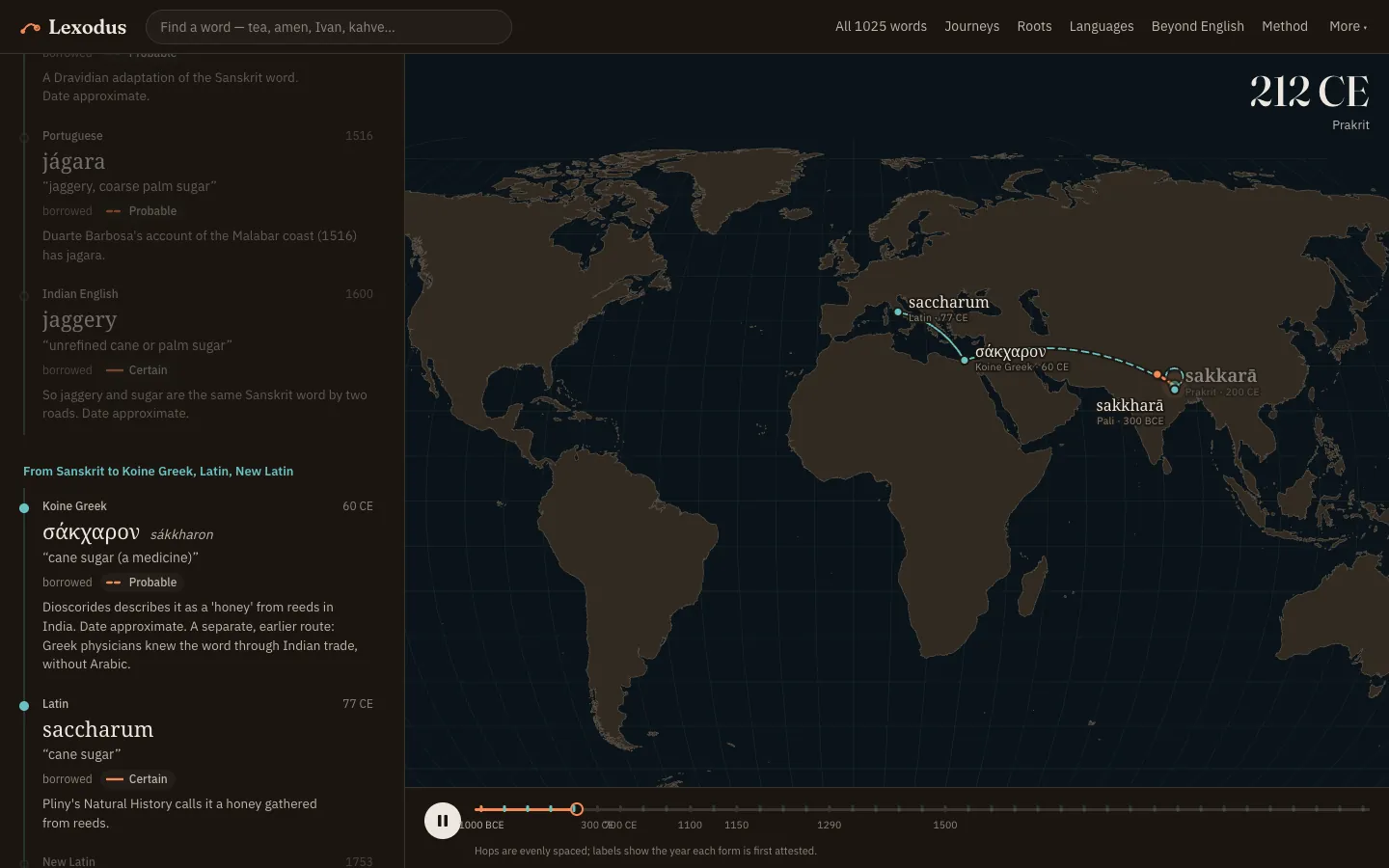Image resolution: width=1389 pixels, height=868 pixels.
Task: Open the Method page
Action: [x=1285, y=26]
